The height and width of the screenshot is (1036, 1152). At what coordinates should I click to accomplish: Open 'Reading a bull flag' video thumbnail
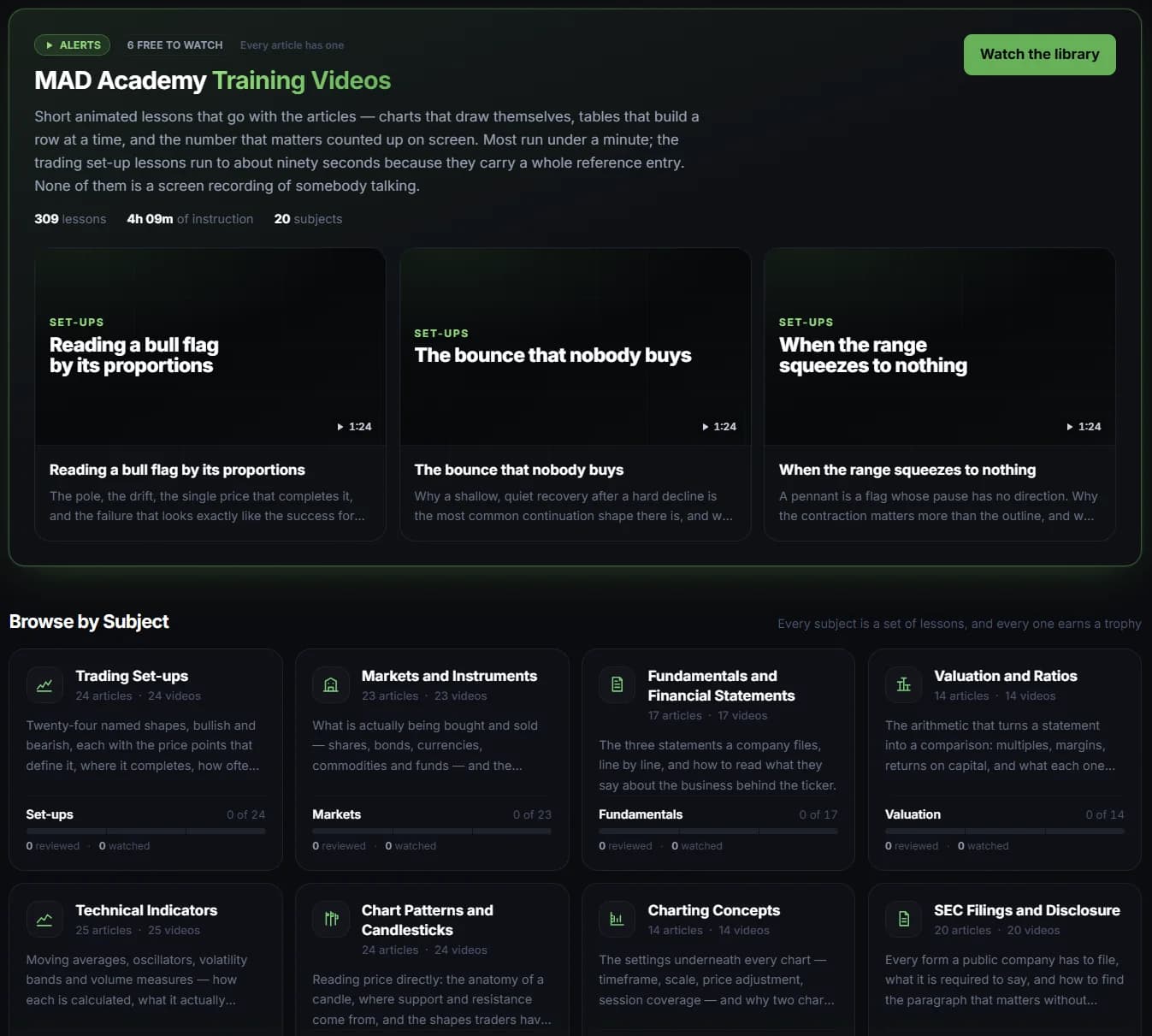210,346
